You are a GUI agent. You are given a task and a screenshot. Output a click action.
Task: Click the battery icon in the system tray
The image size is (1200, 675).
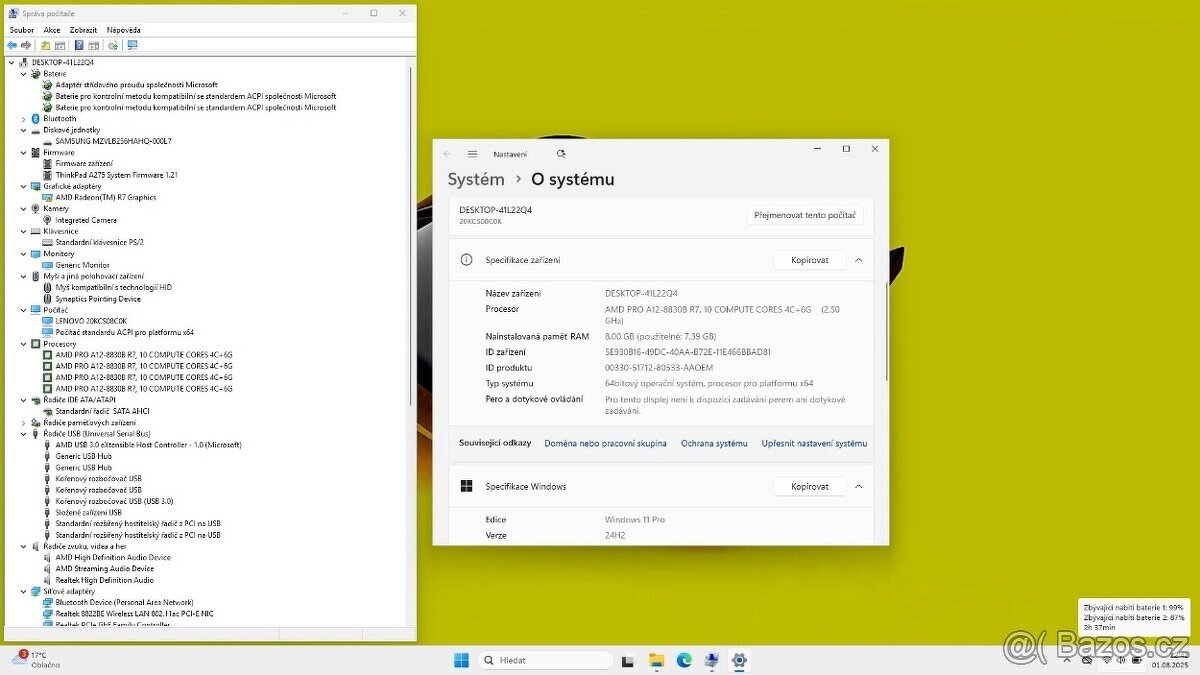click(x=1136, y=660)
